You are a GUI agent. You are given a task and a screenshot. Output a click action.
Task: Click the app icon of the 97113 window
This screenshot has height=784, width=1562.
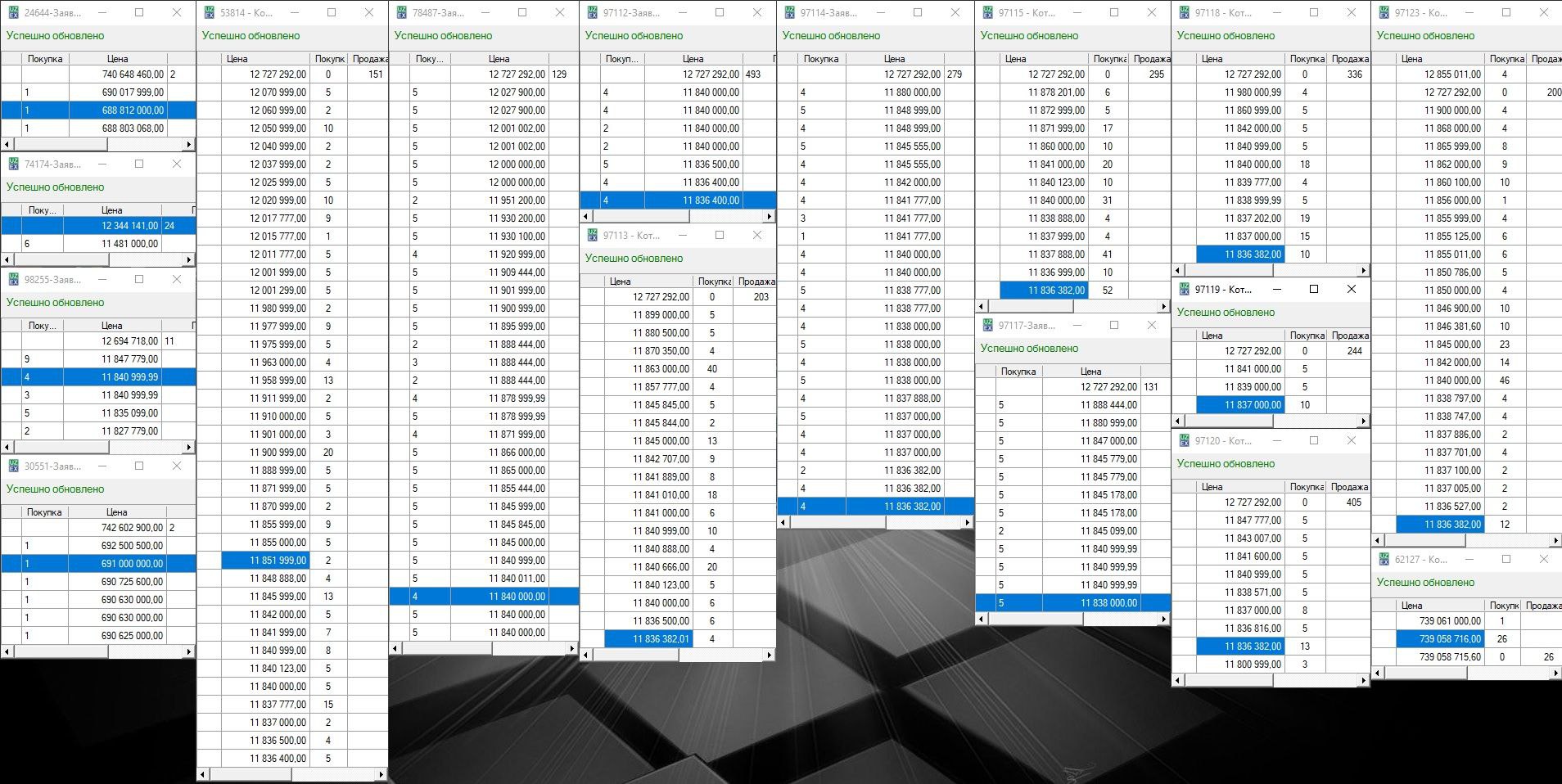tap(592, 236)
